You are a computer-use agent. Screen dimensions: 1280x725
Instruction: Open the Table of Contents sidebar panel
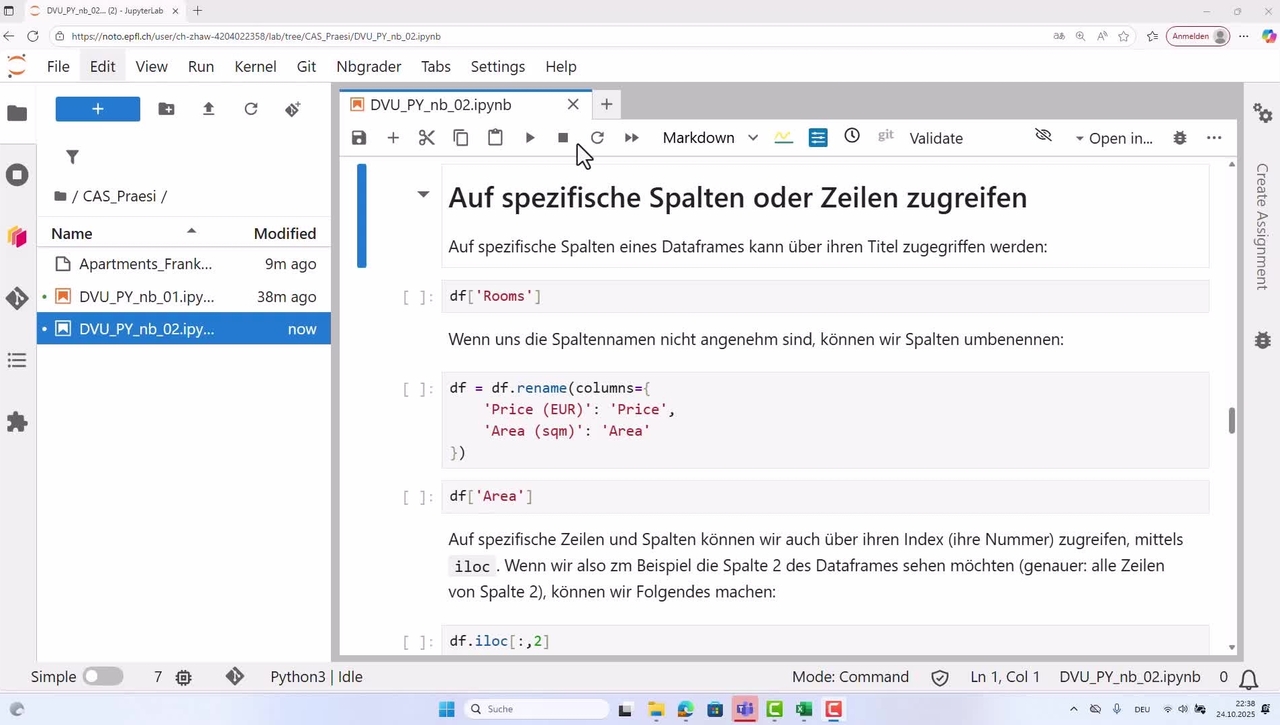tap(17, 360)
